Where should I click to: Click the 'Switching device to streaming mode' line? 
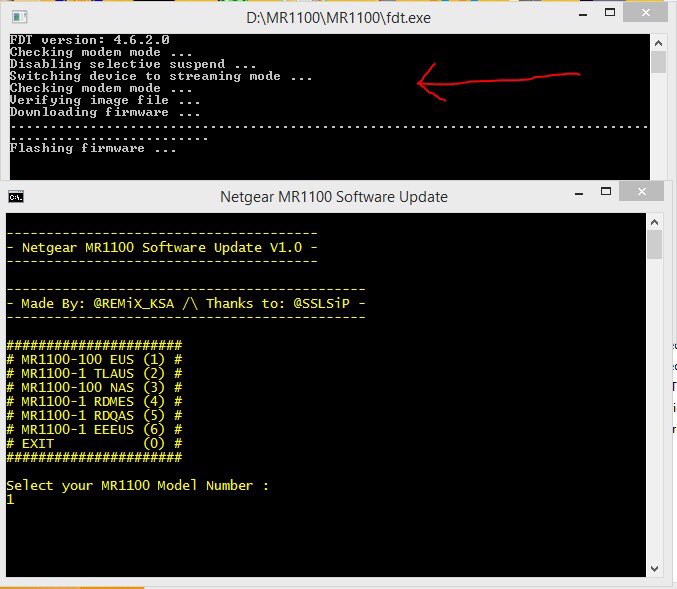161,76
